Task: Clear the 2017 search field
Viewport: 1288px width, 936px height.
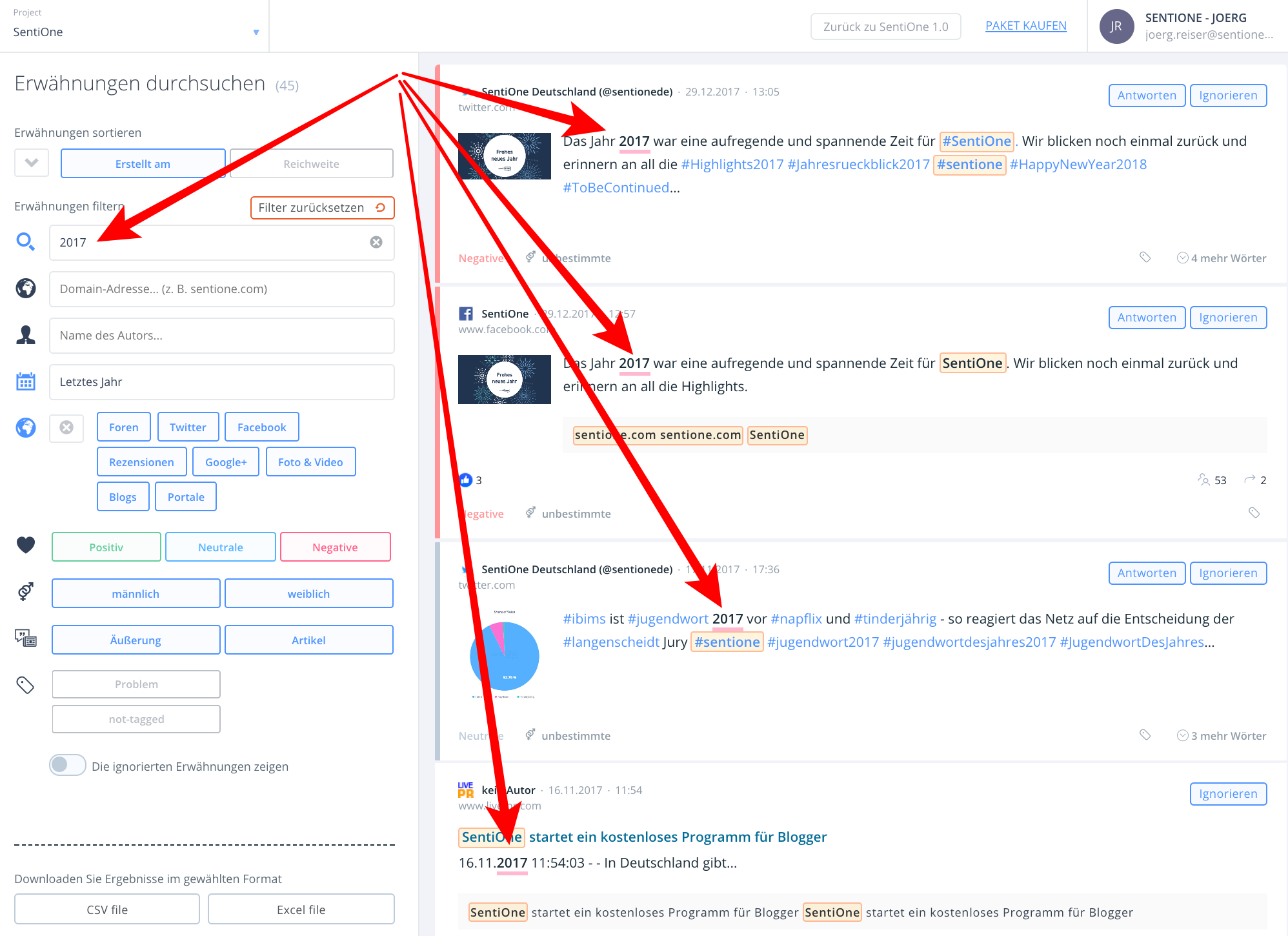Action: (376, 242)
